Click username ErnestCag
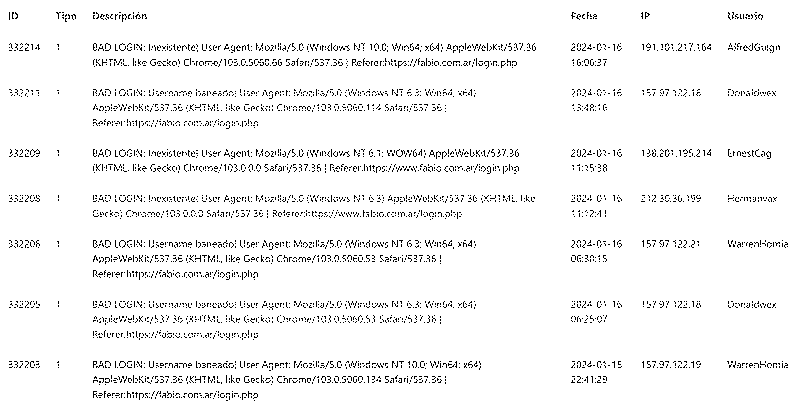800x409 pixels. click(749, 153)
